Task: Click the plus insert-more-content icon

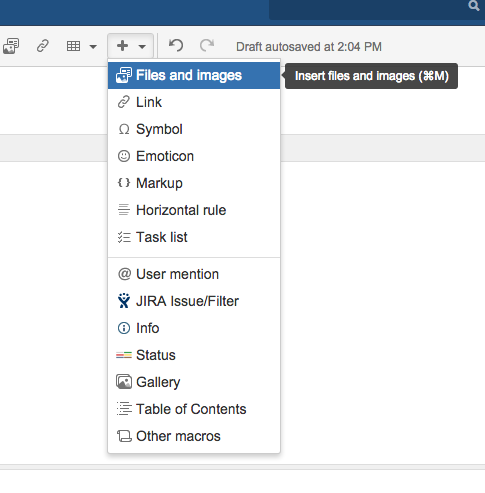Action: click(123, 46)
